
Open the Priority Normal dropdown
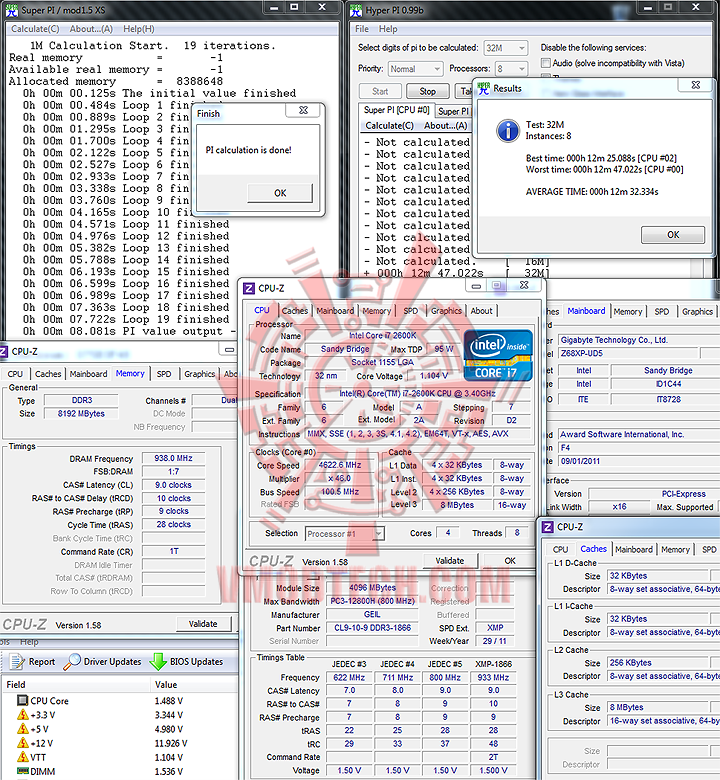414,69
